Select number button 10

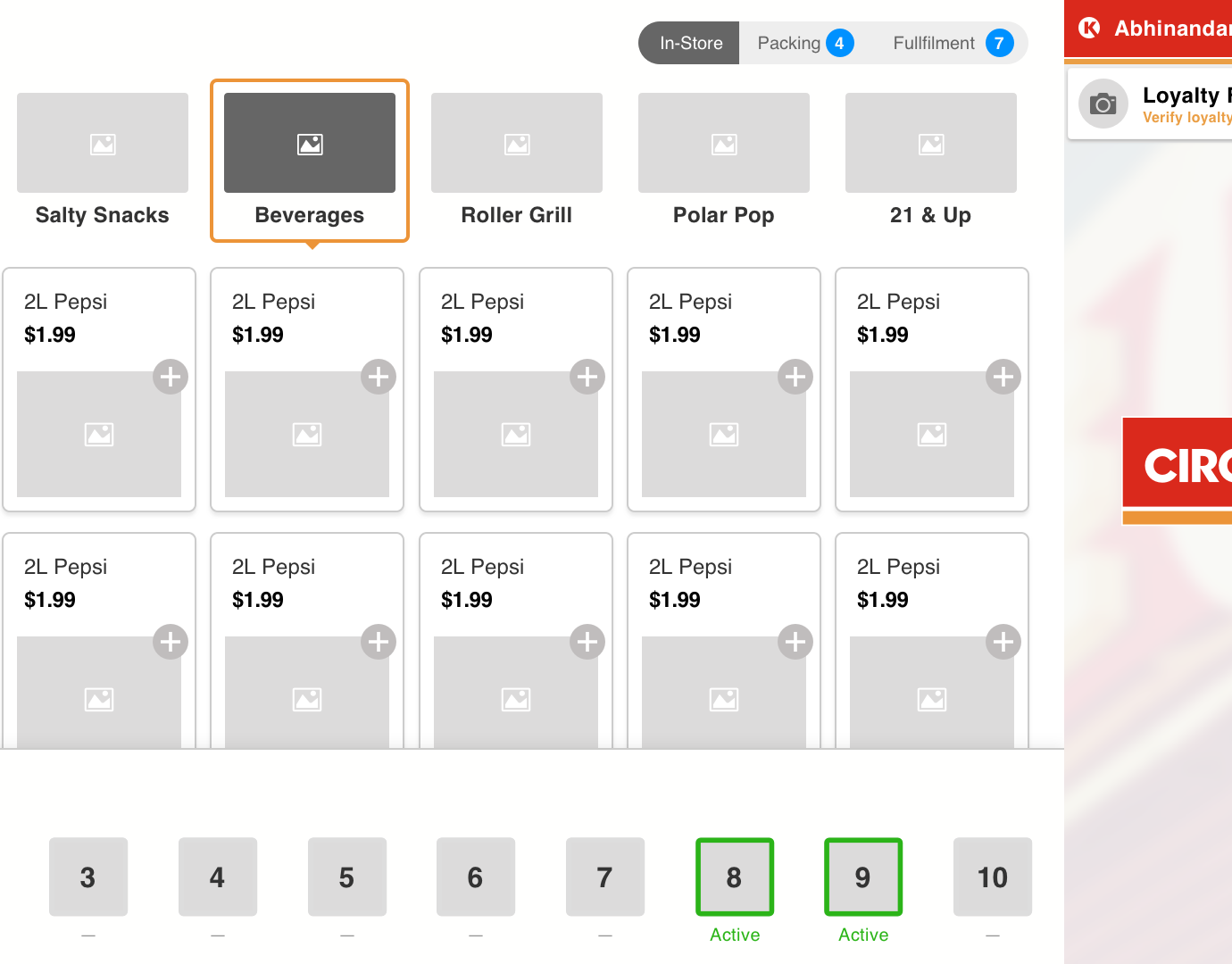[x=993, y=877]
